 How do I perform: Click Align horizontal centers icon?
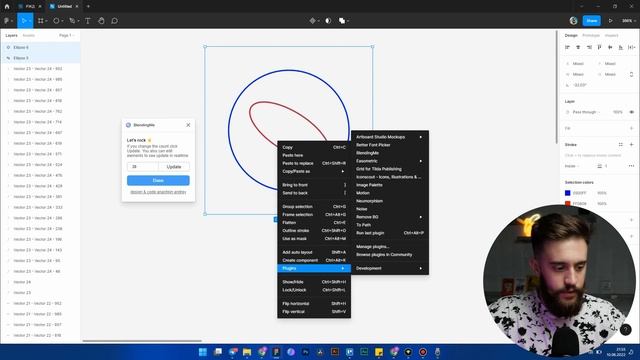[578, 47]
